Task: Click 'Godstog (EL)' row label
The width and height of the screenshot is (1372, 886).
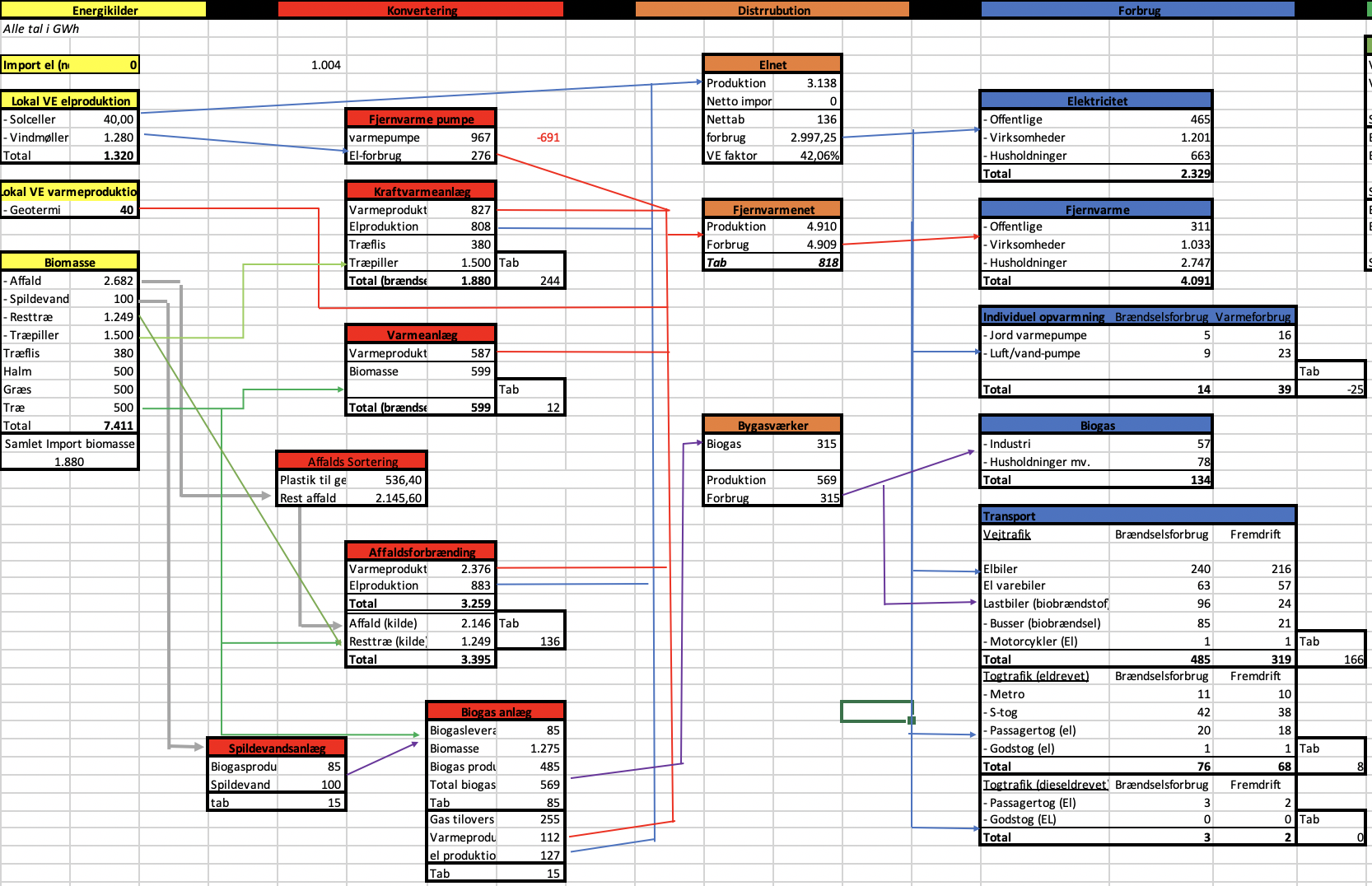Action: click(x=1020, y=819)
